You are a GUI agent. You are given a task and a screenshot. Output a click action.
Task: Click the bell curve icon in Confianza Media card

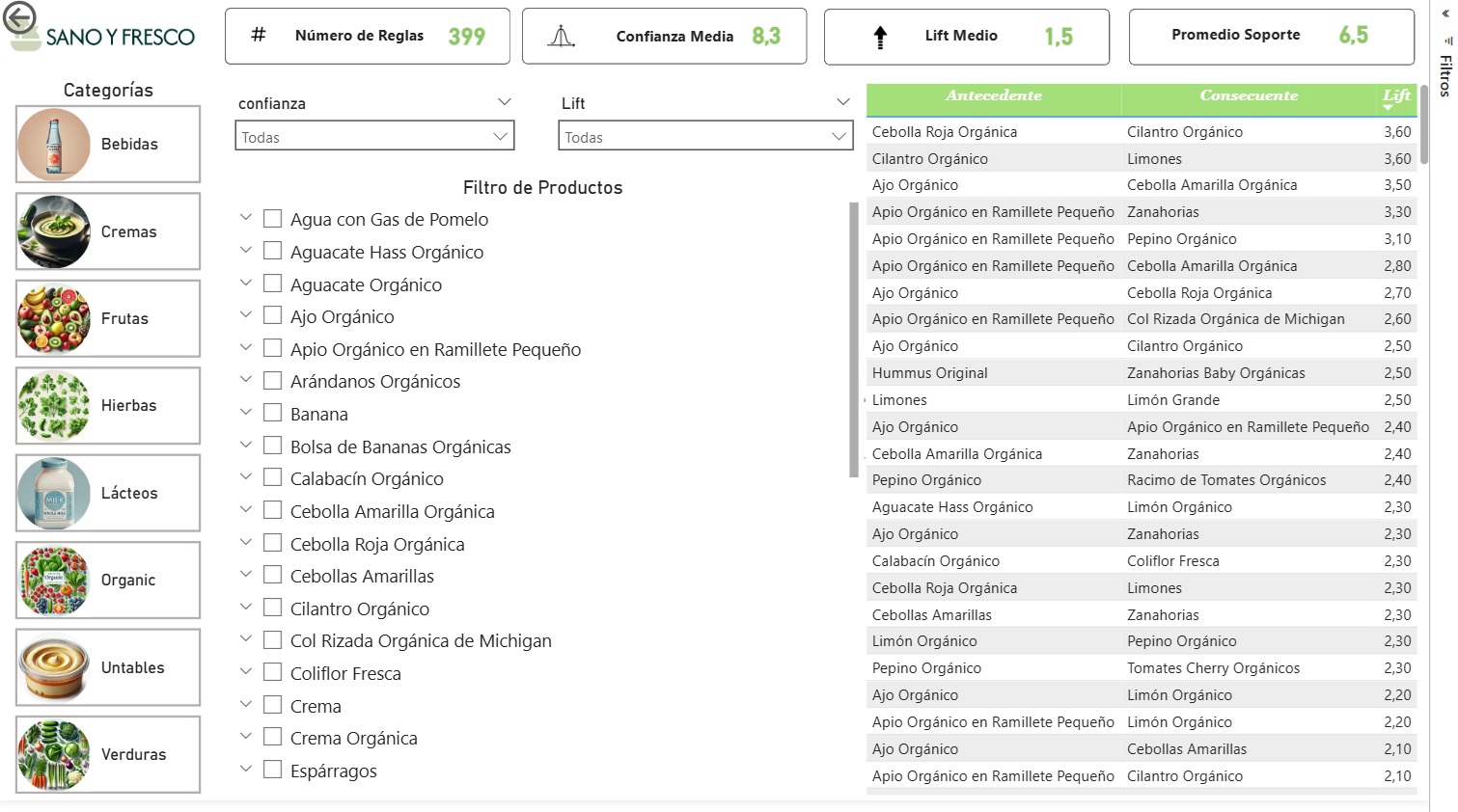(x=561, y=37)
